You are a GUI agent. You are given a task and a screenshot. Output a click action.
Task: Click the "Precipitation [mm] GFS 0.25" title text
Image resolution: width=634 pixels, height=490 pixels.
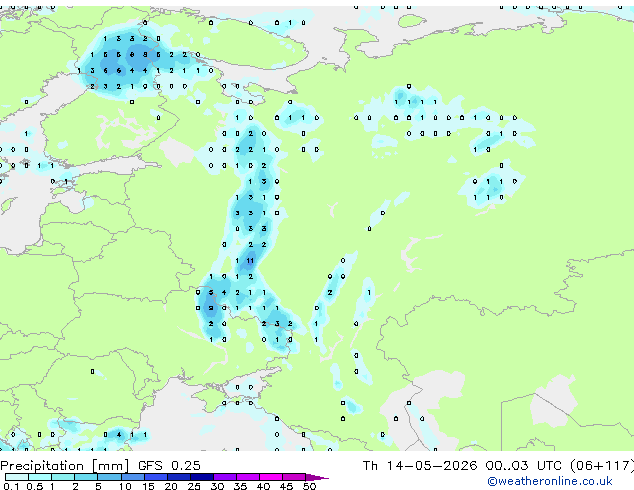coord(100,465)
